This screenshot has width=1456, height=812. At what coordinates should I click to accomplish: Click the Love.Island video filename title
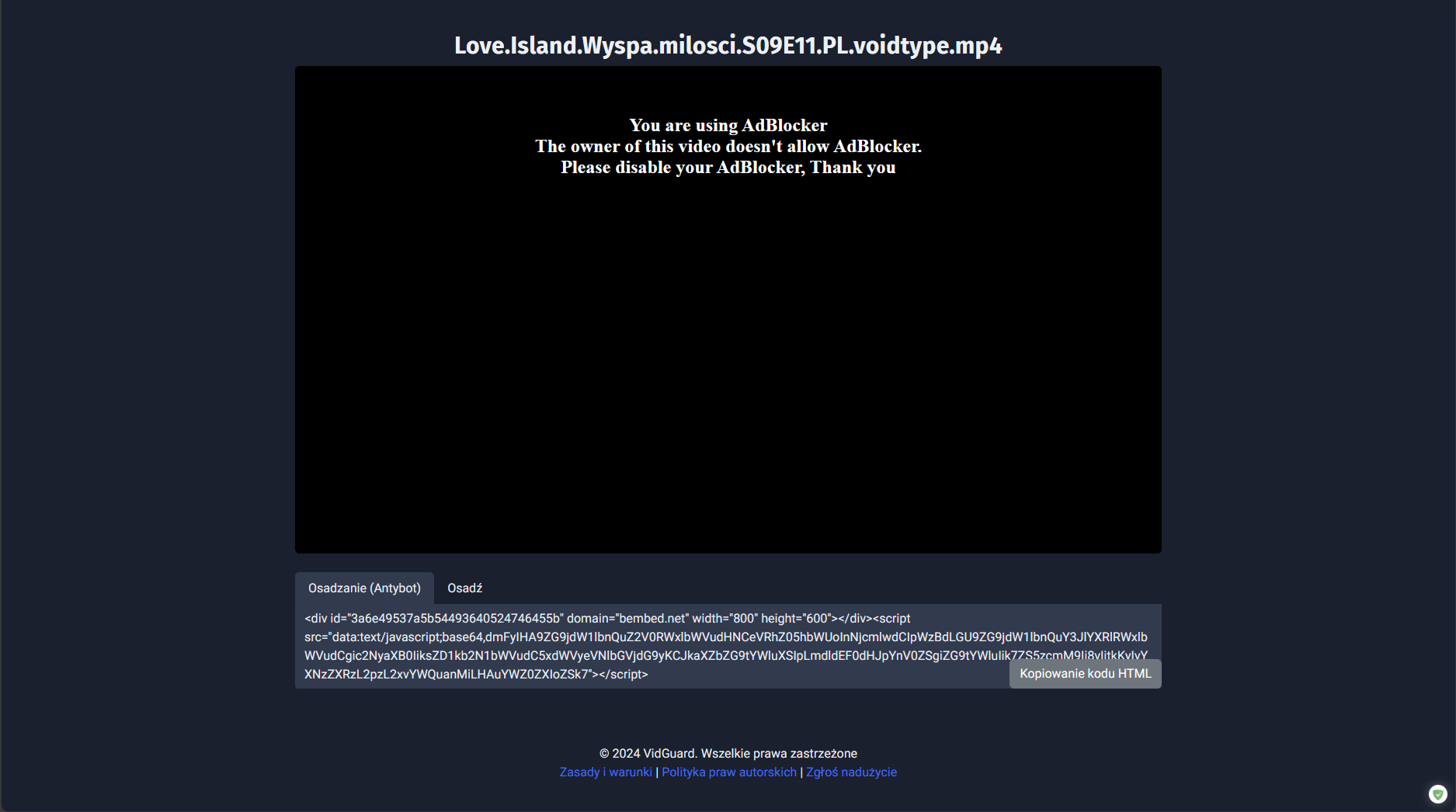pos(728,46)
